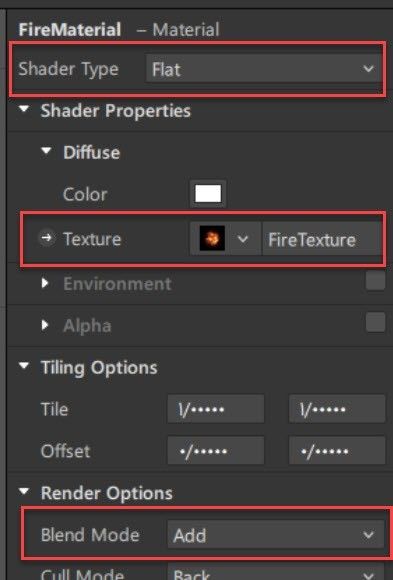The width and height of the screenshot is (393, 580).
Task: Click the FireTexture name field
Action: (x=322, y=239)
